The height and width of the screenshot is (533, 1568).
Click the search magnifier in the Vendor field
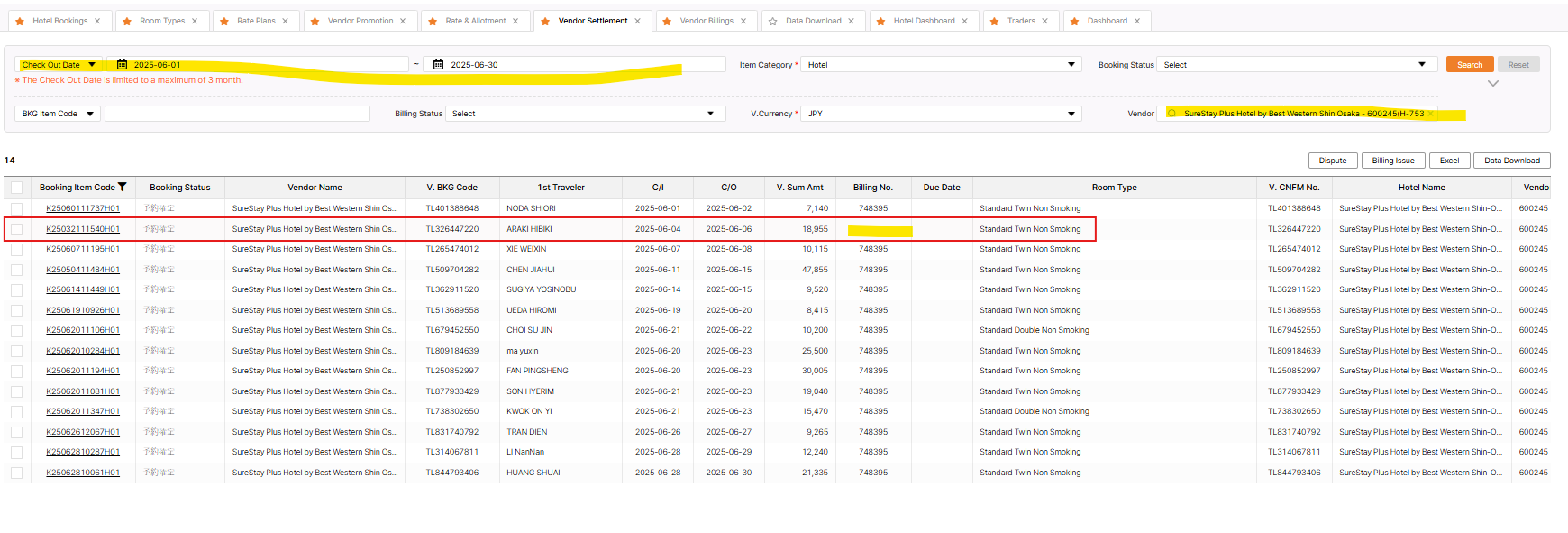coord(1171,114)
